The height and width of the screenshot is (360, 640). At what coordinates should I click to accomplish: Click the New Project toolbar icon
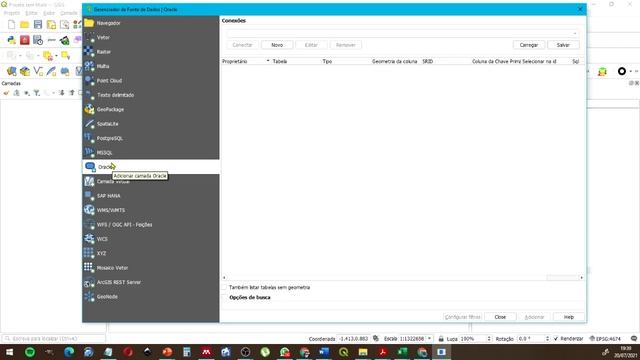click(x=11, y=24)
